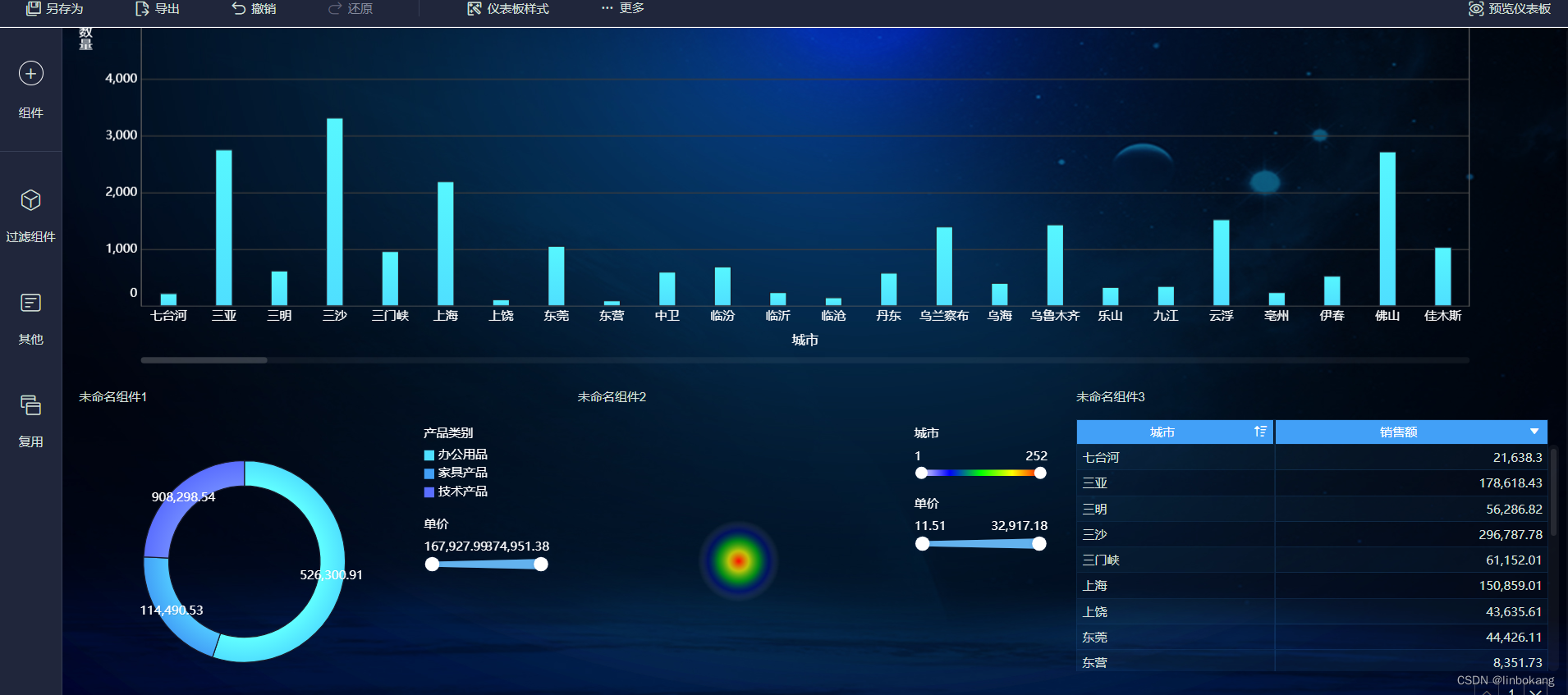Screen dimensions: 1568x695
Task: Select the 未命名组件2 title
Action: pyautogui.click(x=612, y=397)
